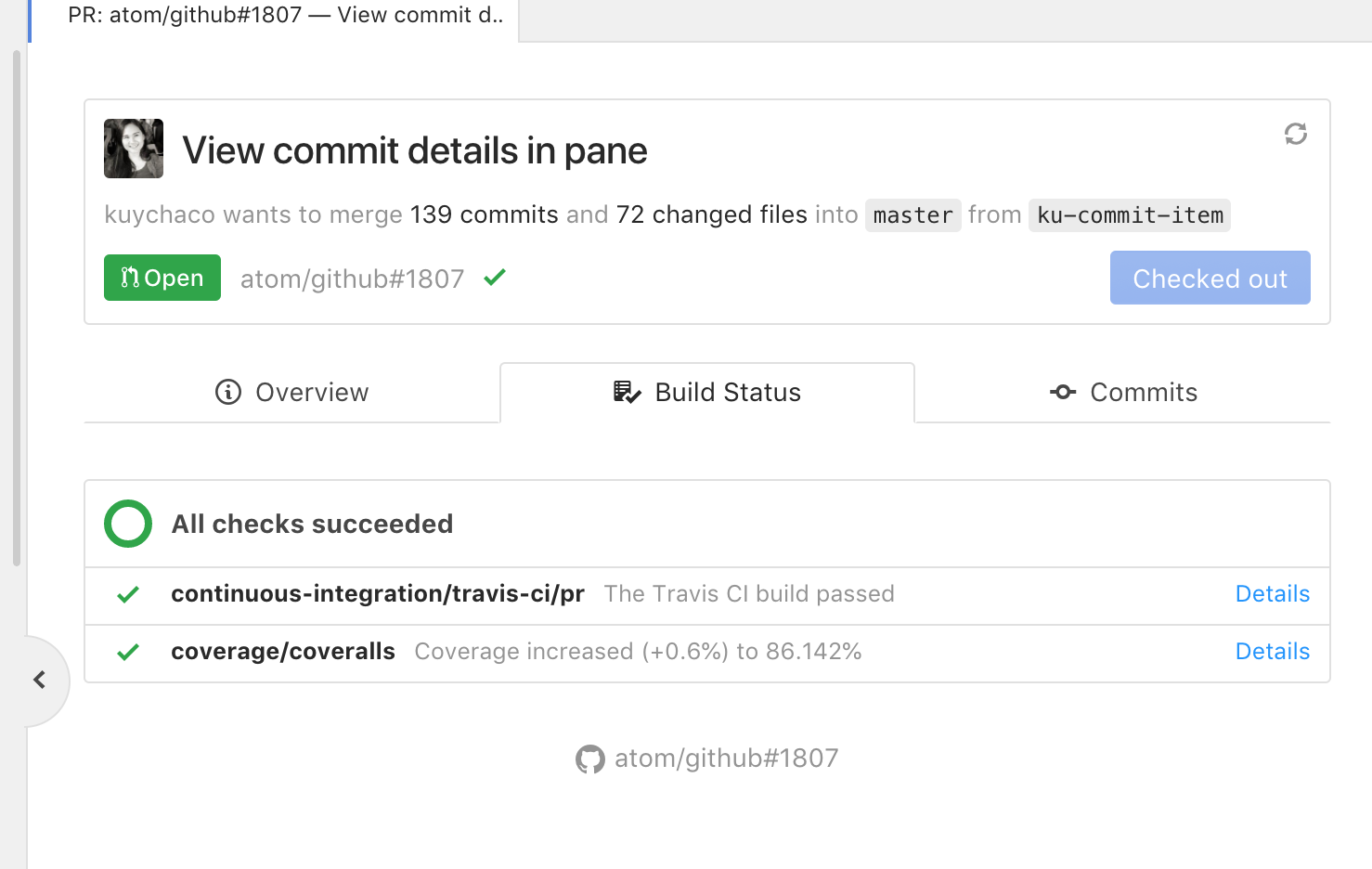Click the refresh icon in PR header
The width and height of the screenshot is (1372, 869).
(1296, 135)
